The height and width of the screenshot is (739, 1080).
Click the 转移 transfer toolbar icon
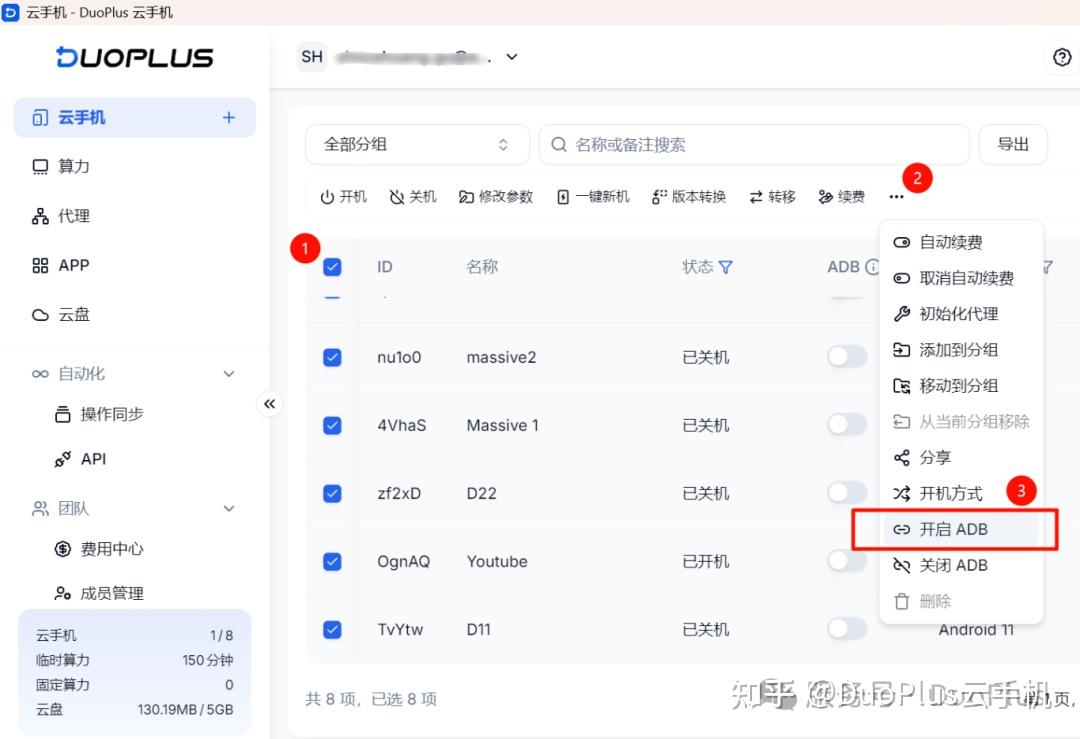[x=770, y=196]
